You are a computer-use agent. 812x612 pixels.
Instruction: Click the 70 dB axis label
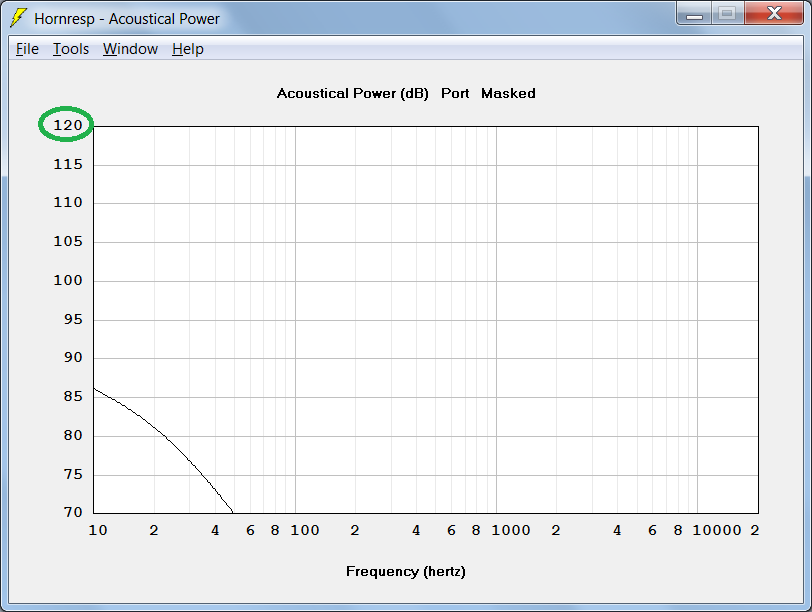[x=73, y=512]
